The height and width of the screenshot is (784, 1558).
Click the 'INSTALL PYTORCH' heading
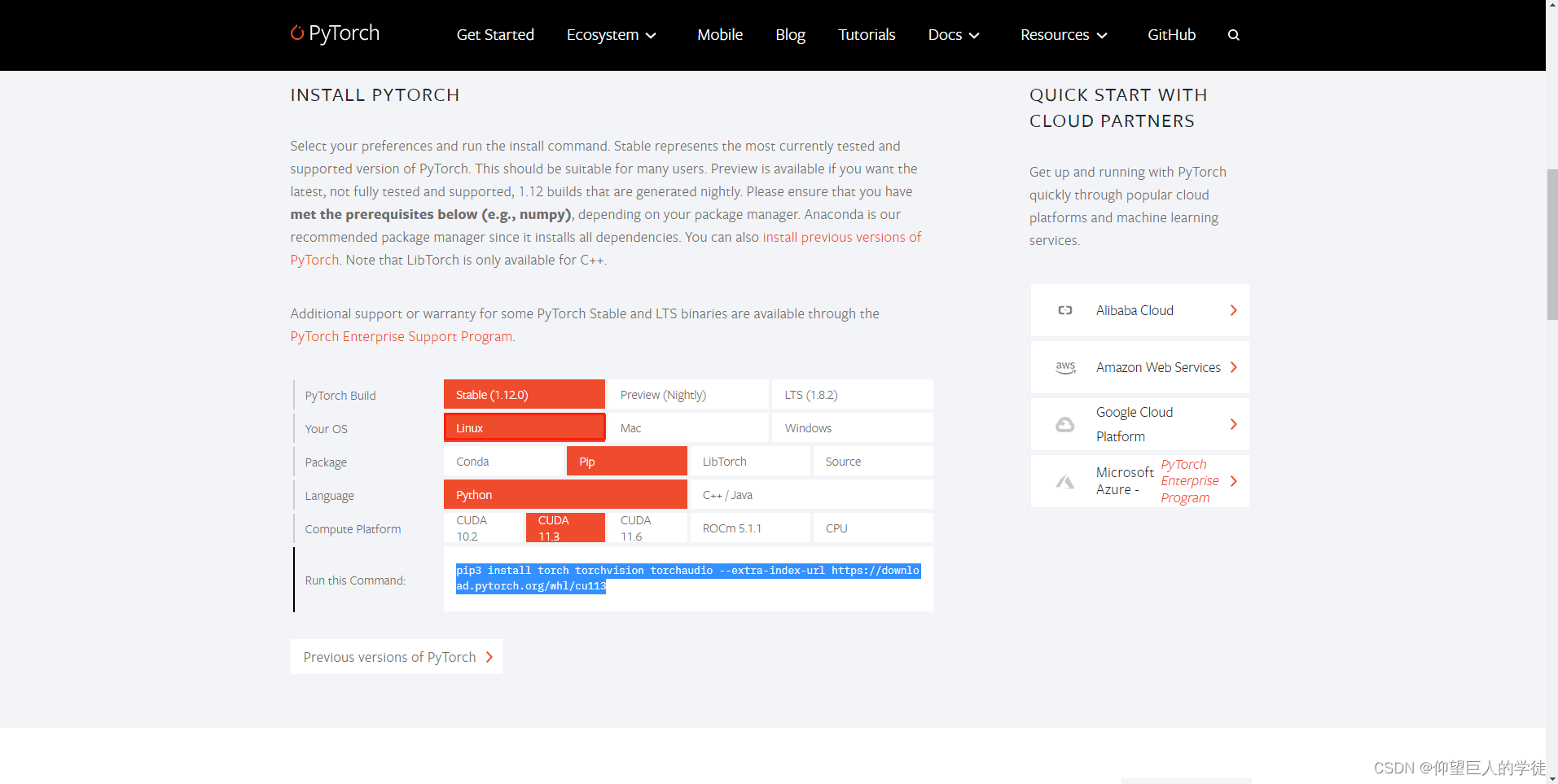(375, 95)
